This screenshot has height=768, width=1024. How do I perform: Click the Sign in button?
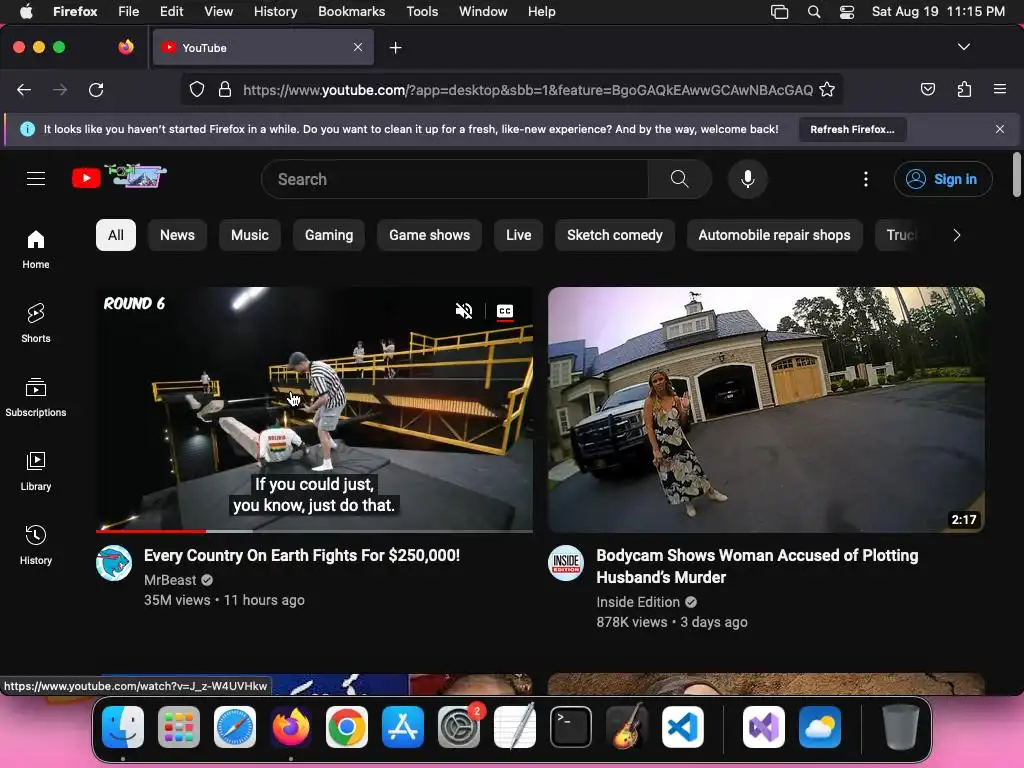coord(943,179)
